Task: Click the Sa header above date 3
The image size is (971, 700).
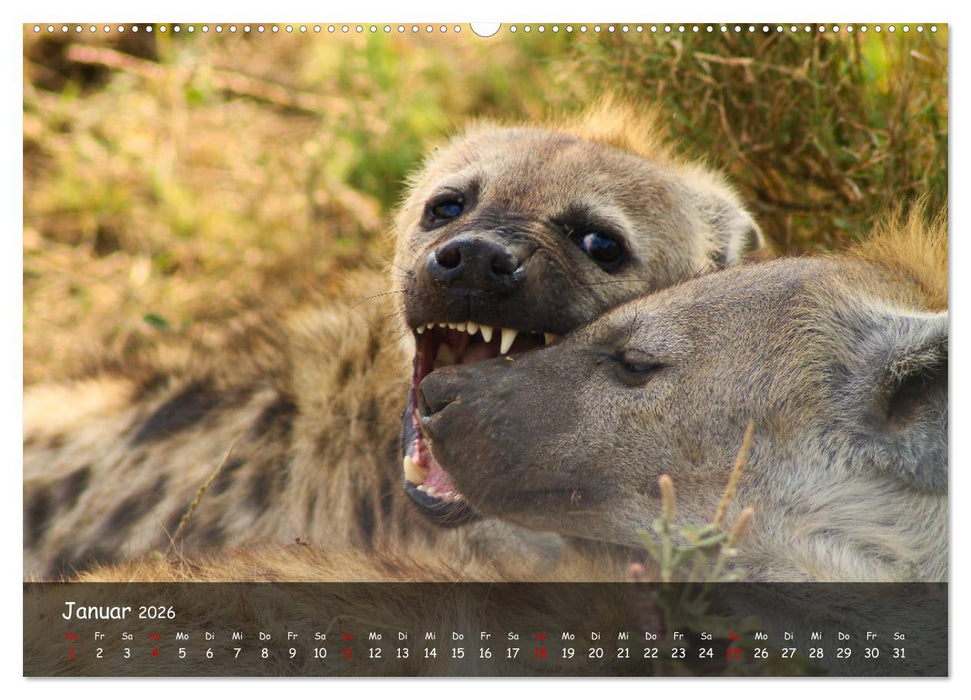Action: pos(127,636)
